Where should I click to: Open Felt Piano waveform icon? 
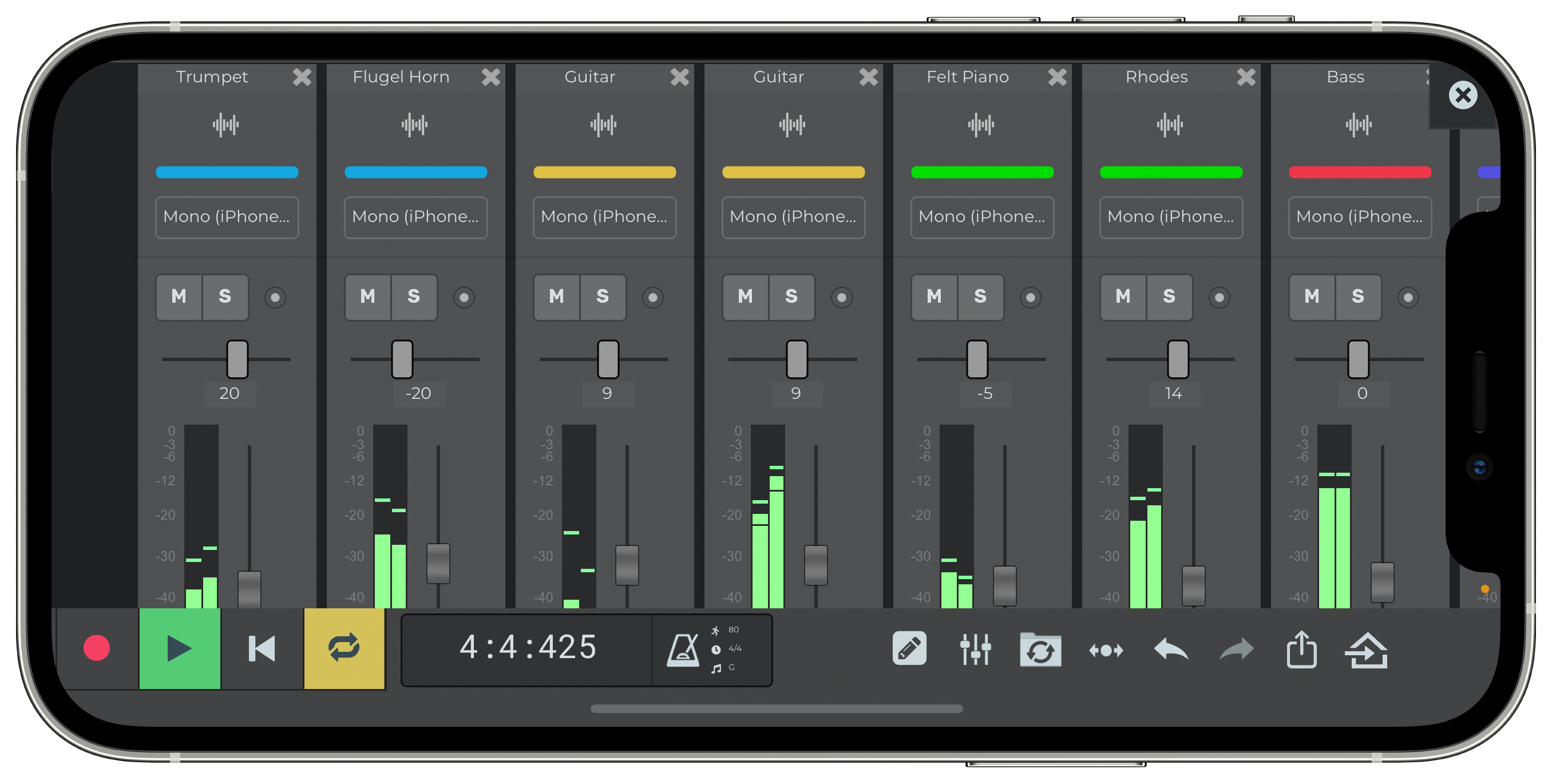tap(981, 125)
